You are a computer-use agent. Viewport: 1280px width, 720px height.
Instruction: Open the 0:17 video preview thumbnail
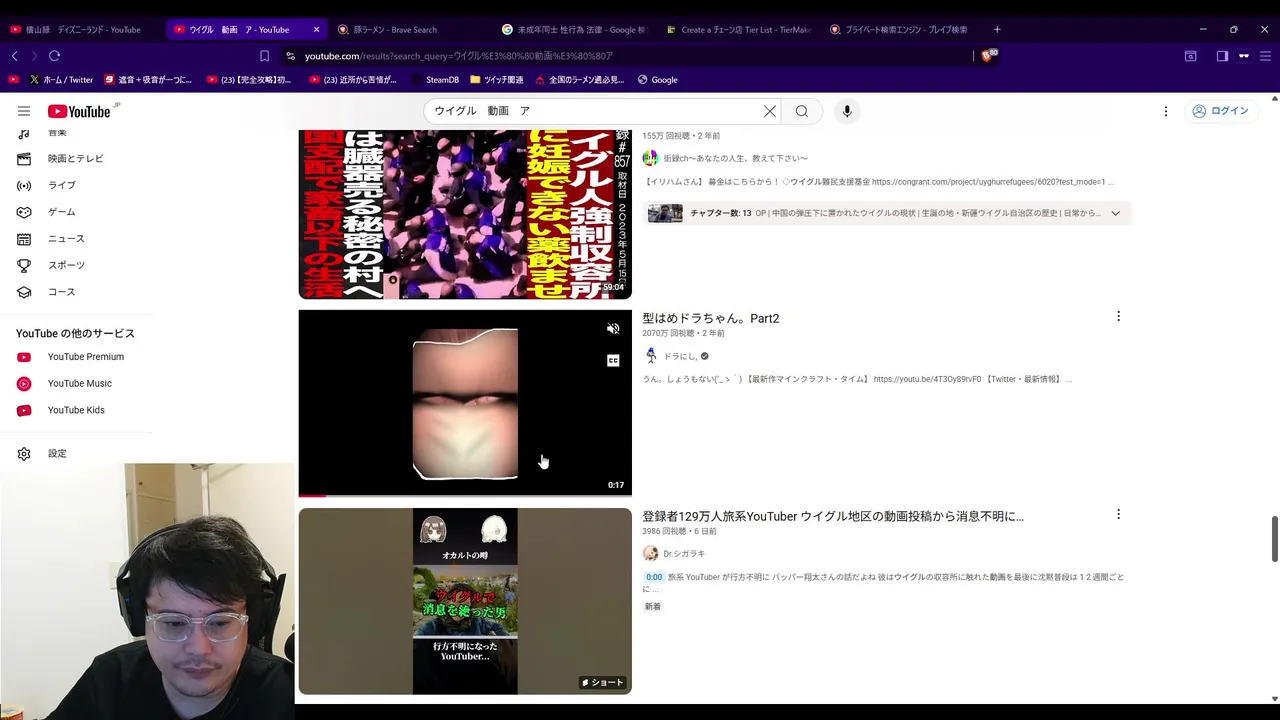tap(465, 402)
